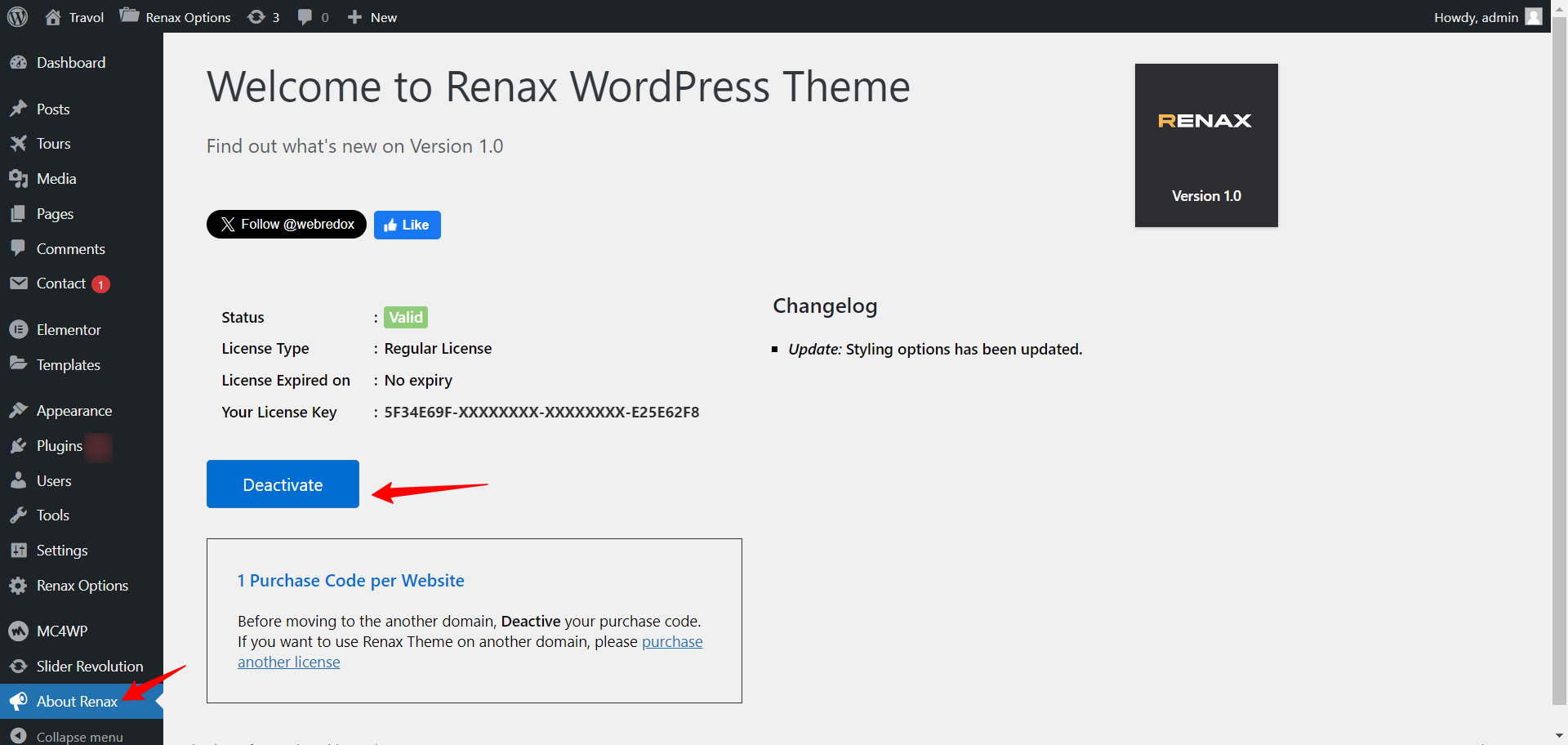Click the admin avatar icon
The image size is (1568, 745).
[x=1534, y=16]
